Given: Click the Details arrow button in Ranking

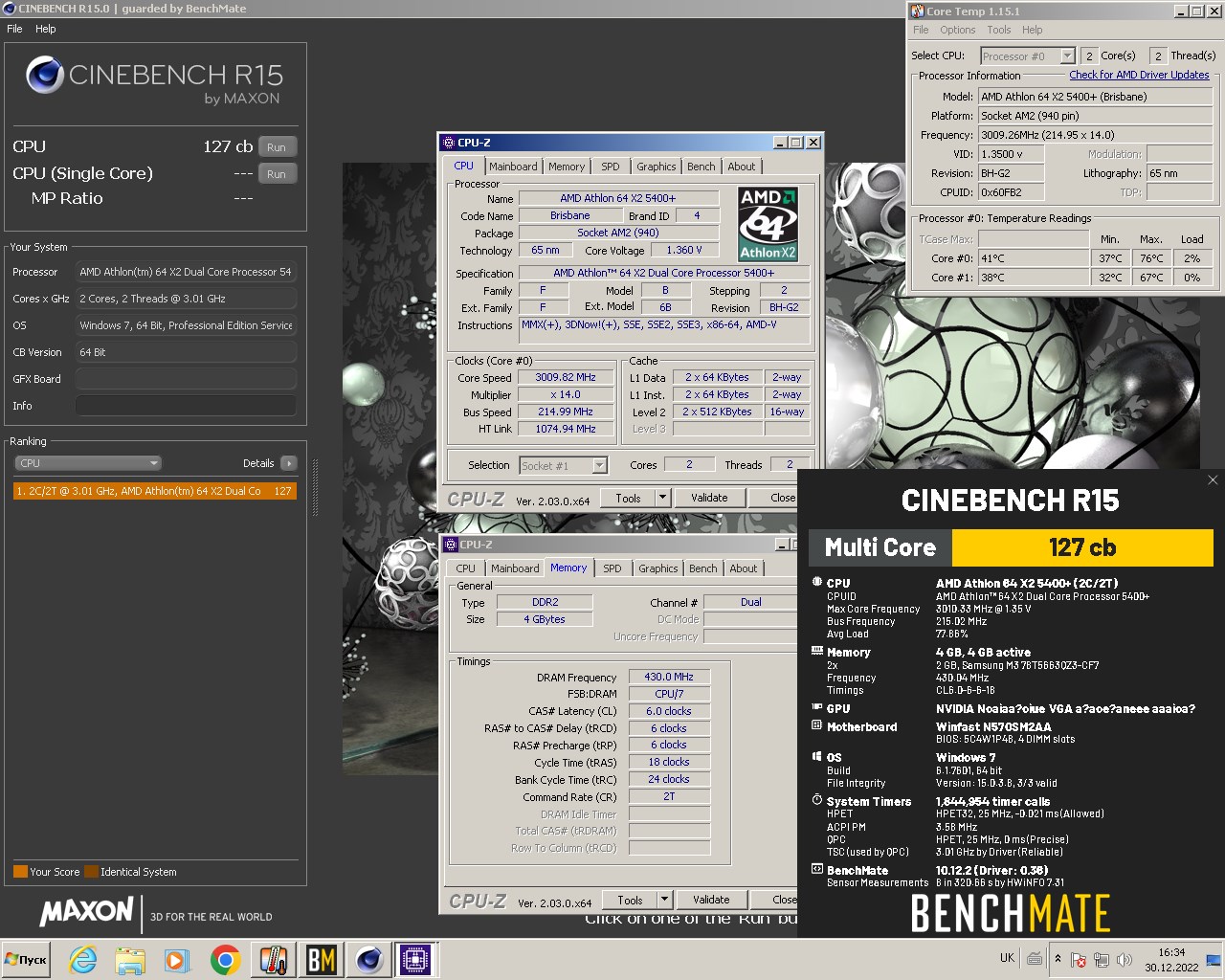Looking at the screenshot, I should click(x=289, y=463).
